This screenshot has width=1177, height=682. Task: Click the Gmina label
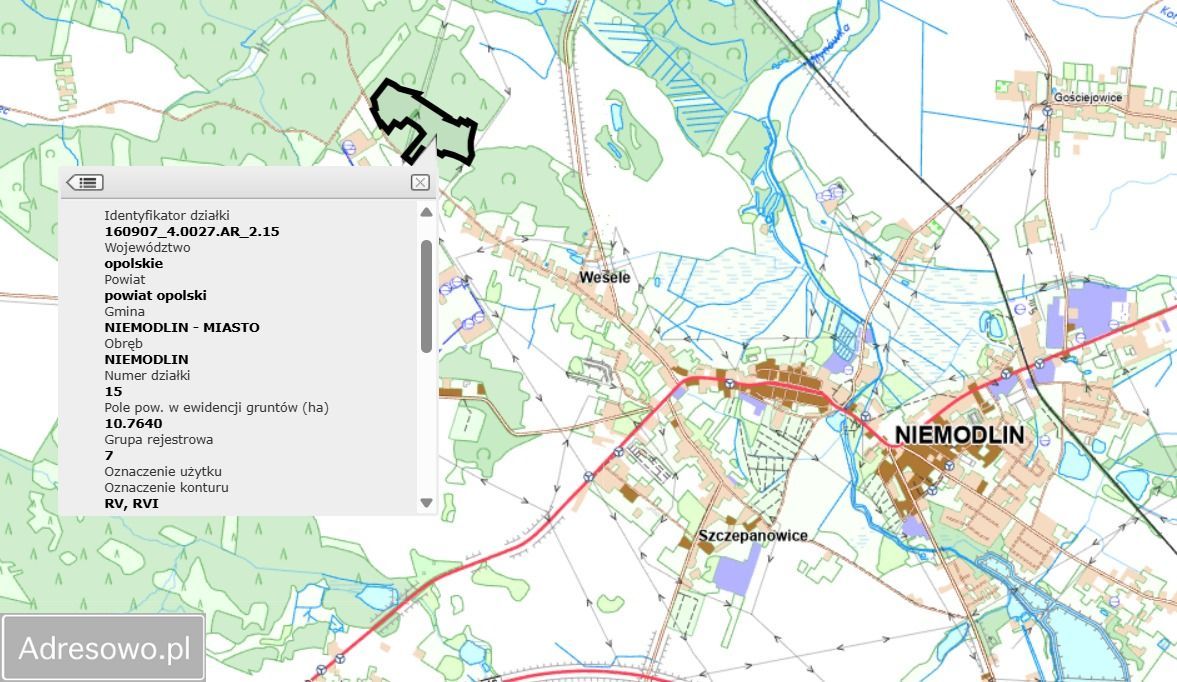click(125, 311)
